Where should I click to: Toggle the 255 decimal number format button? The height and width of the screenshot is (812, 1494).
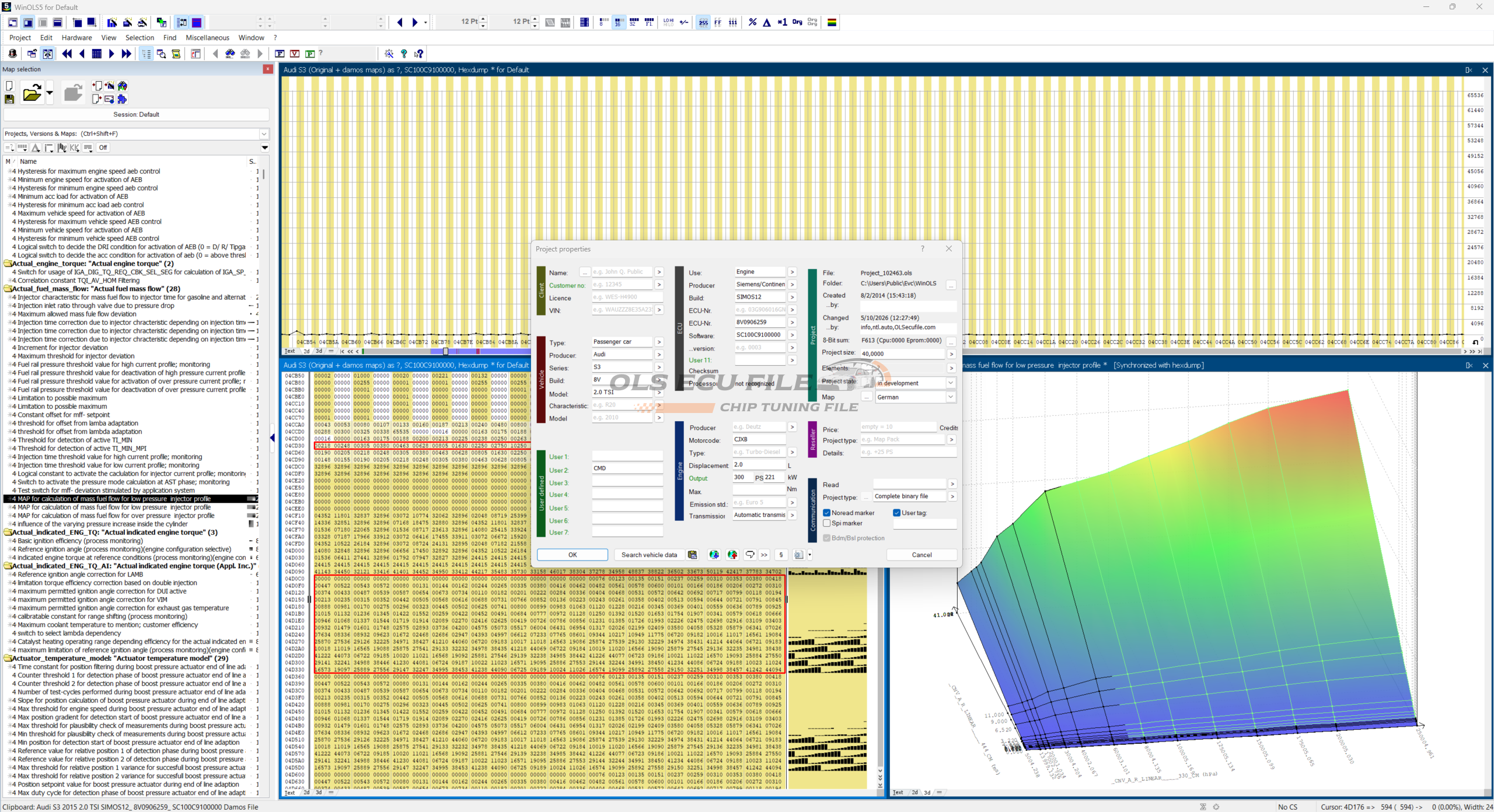703,22
